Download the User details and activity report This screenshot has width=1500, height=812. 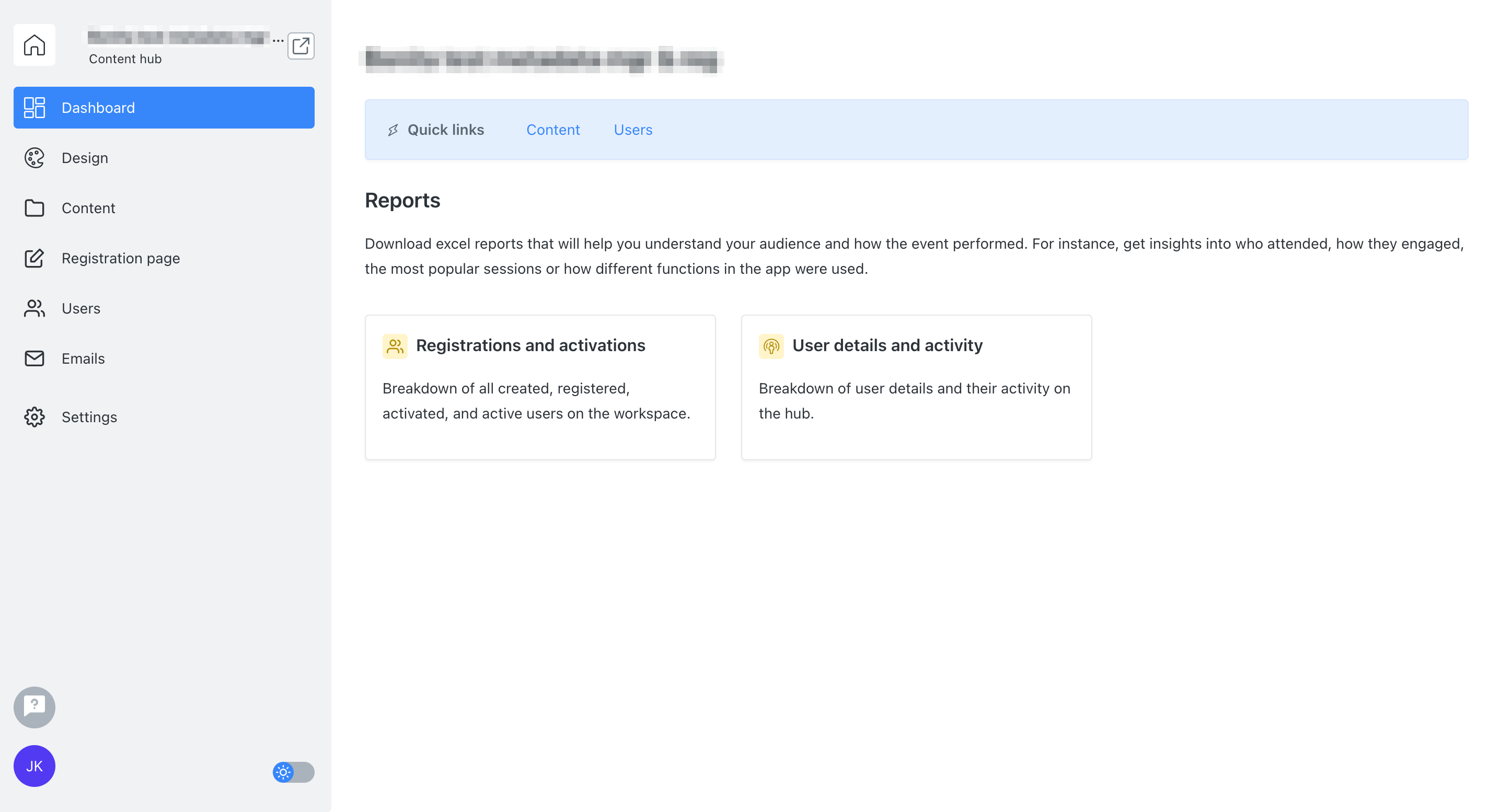tap(916, 387)
